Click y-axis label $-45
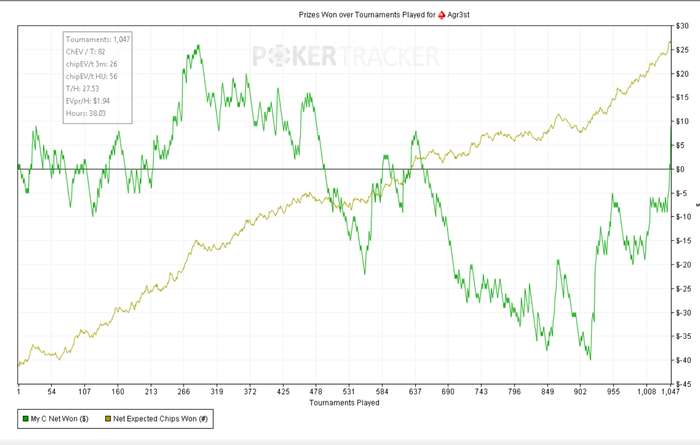 coord(683,384)
